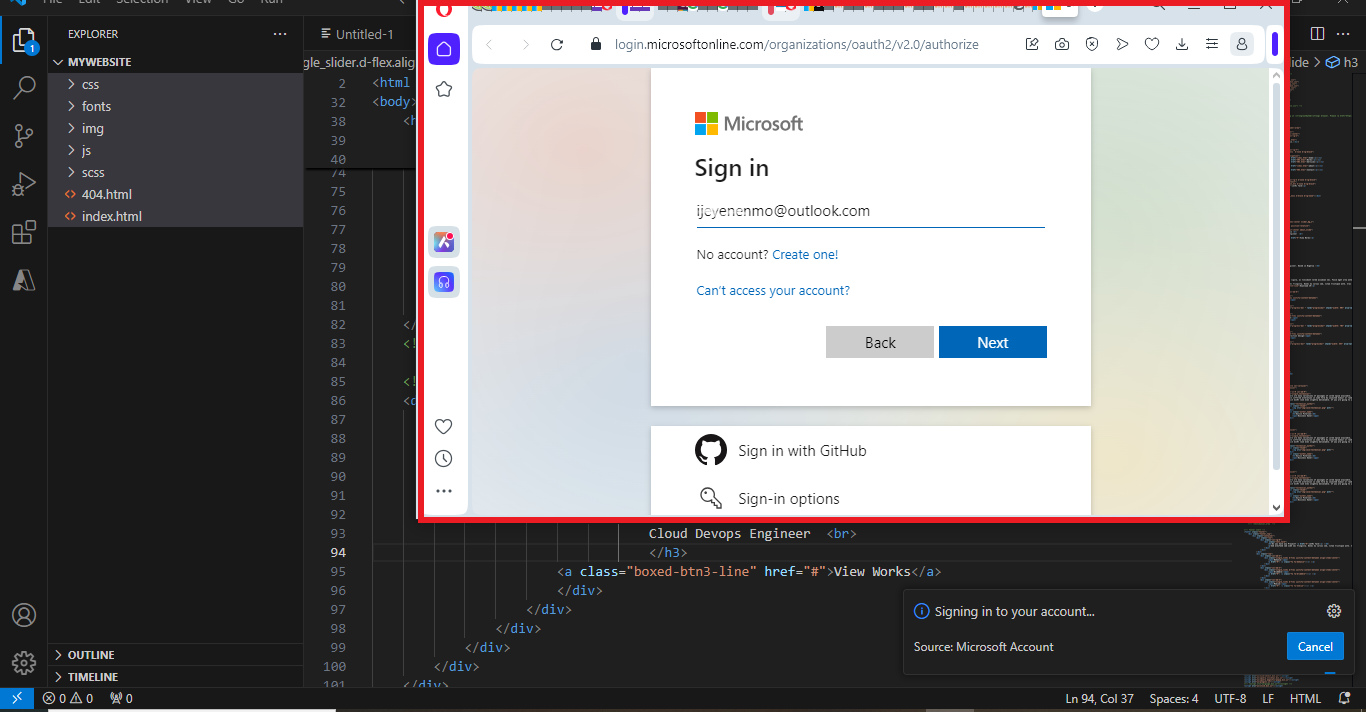This screenshot has height=712, width=1366.
Task: Click LF end-of-line selector
Action: (x=1268, y=698)
